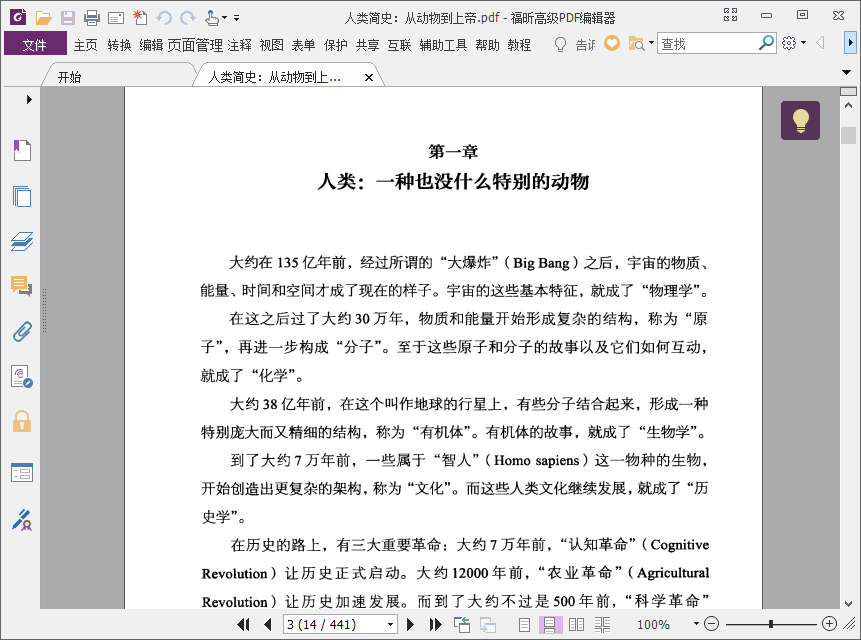Switch to the 转换 ribbon tab
Image resolution: width=861 pixels, height=640 pixels.
pos(119,45)
